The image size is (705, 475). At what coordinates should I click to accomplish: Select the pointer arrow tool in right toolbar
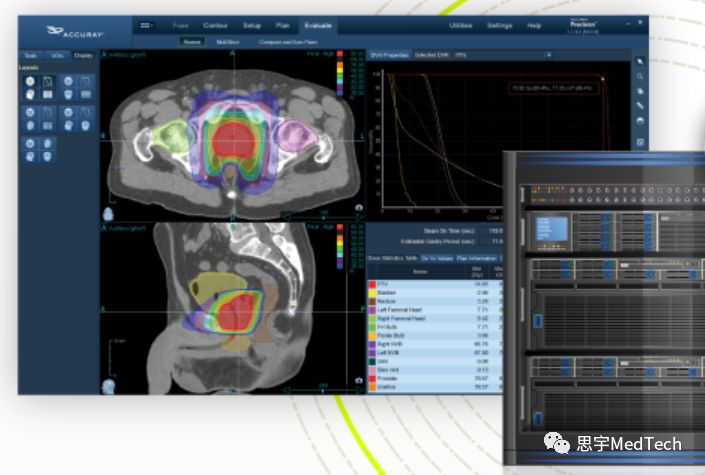(640, 62)
